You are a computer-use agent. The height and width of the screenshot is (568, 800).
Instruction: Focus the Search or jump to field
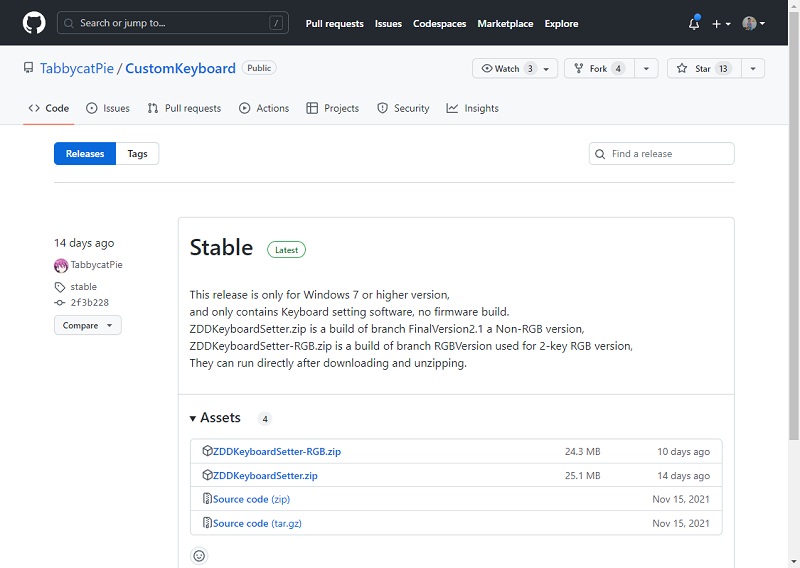click(172, 23)
